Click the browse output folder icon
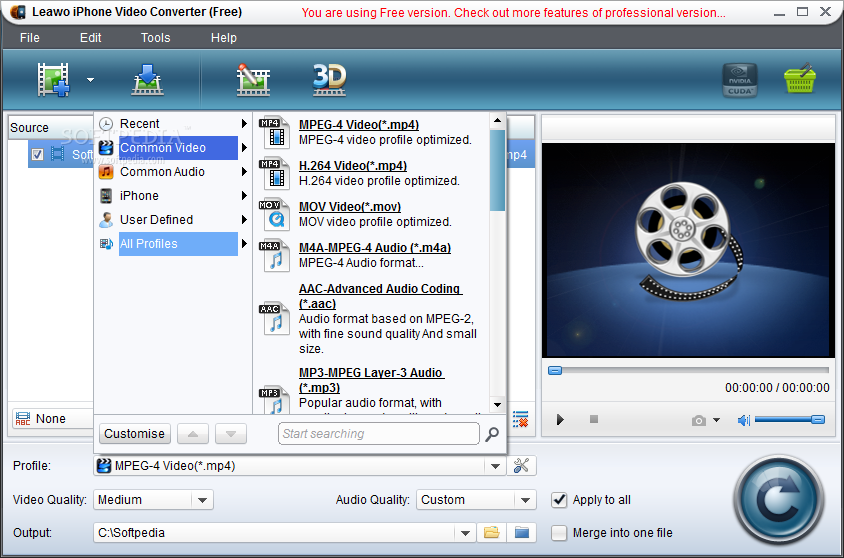The width and height of the screenshot is (844, 558). point(491,533)
